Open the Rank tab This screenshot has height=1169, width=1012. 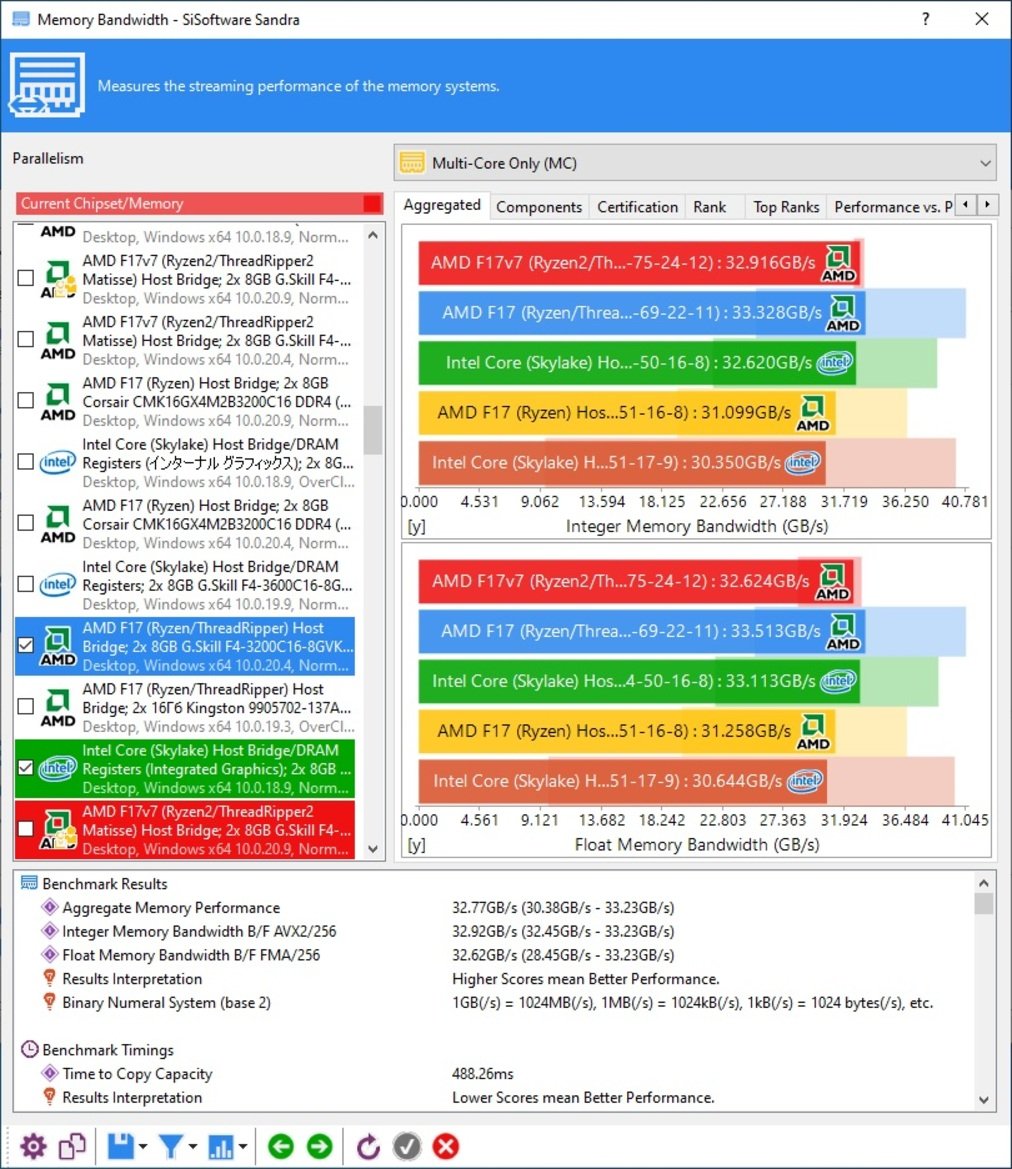709,207
